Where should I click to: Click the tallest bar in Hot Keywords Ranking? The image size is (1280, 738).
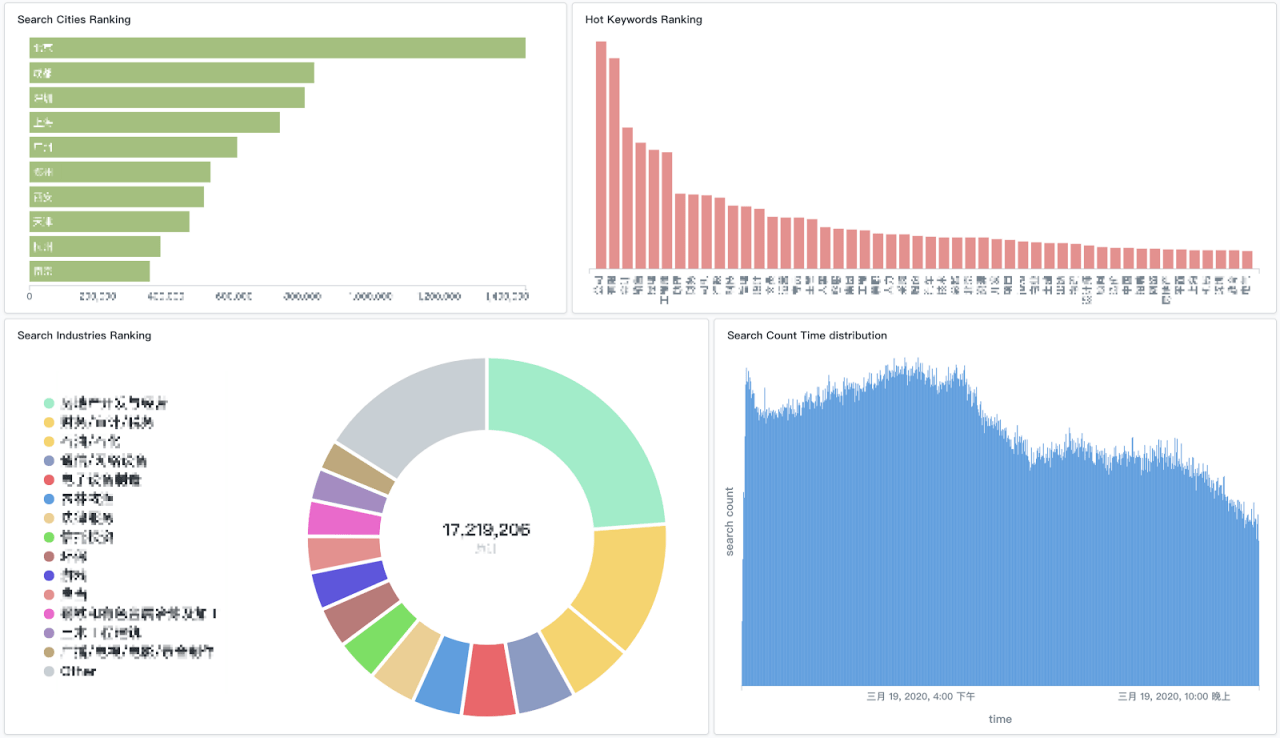pos(601,155)
